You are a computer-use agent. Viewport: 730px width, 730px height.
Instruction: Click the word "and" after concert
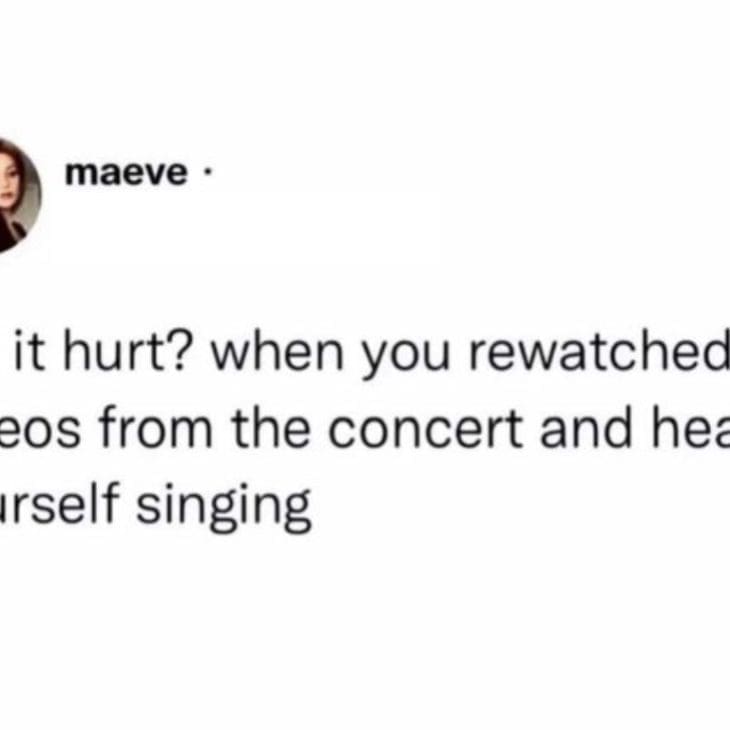[585, 426]
